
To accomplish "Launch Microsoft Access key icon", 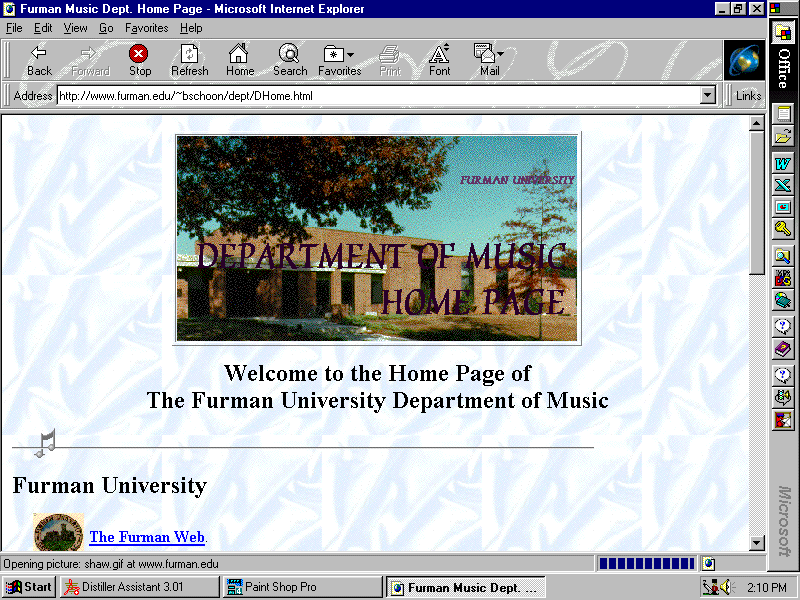I will (x=783, y=229).
